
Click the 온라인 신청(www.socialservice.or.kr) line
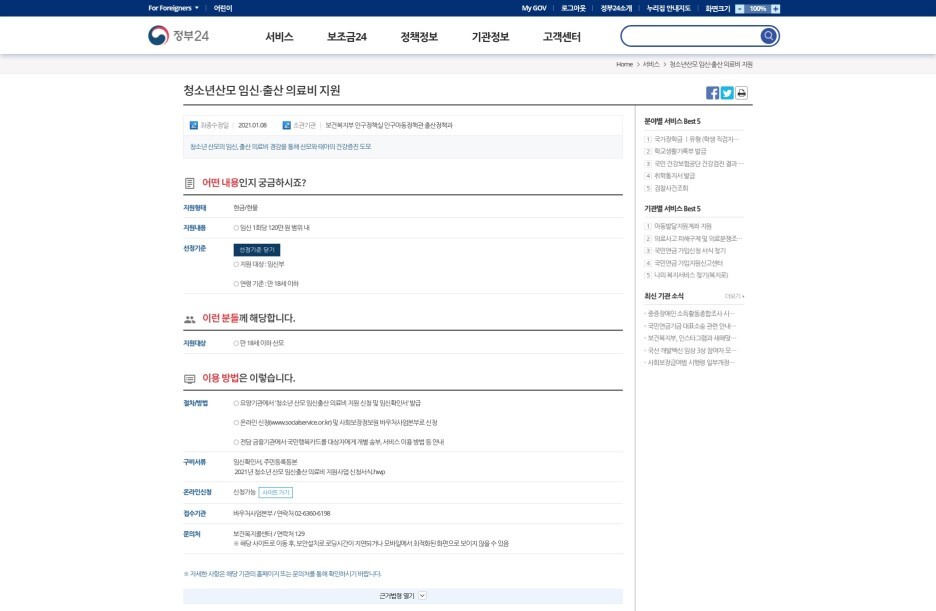click(x=335, y=422)
